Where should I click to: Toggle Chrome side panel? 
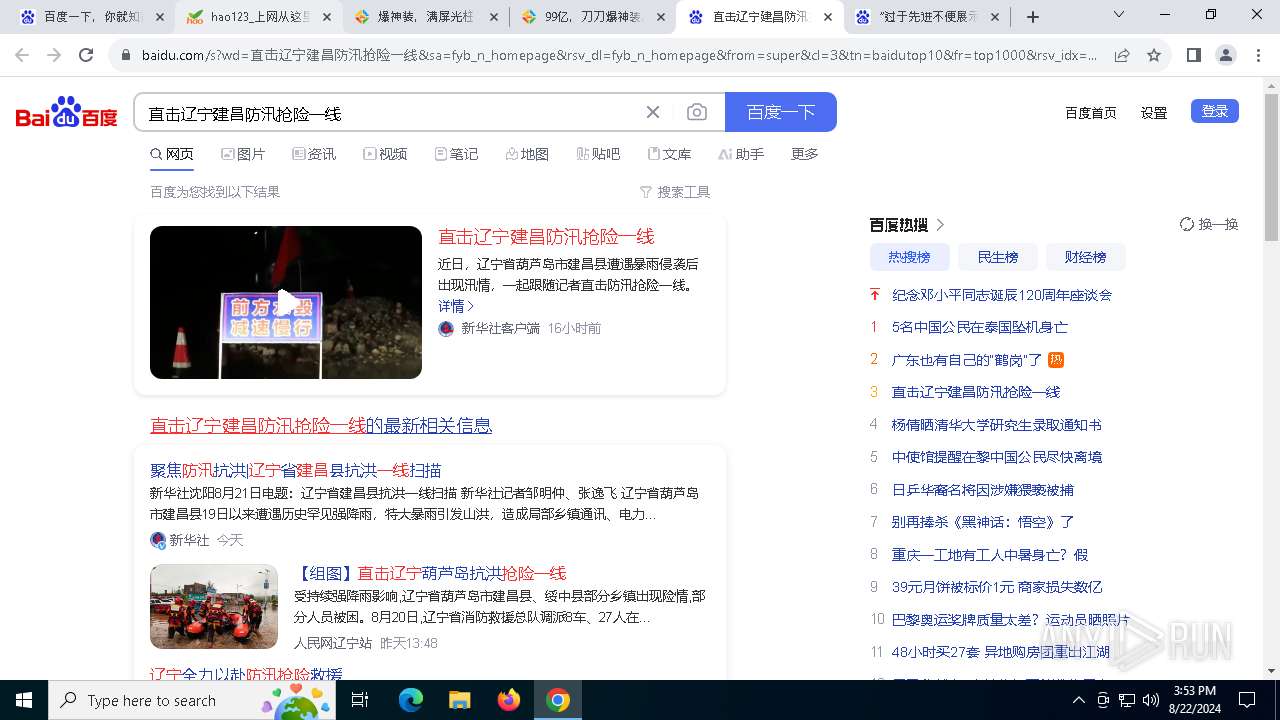pos(1193,55)
